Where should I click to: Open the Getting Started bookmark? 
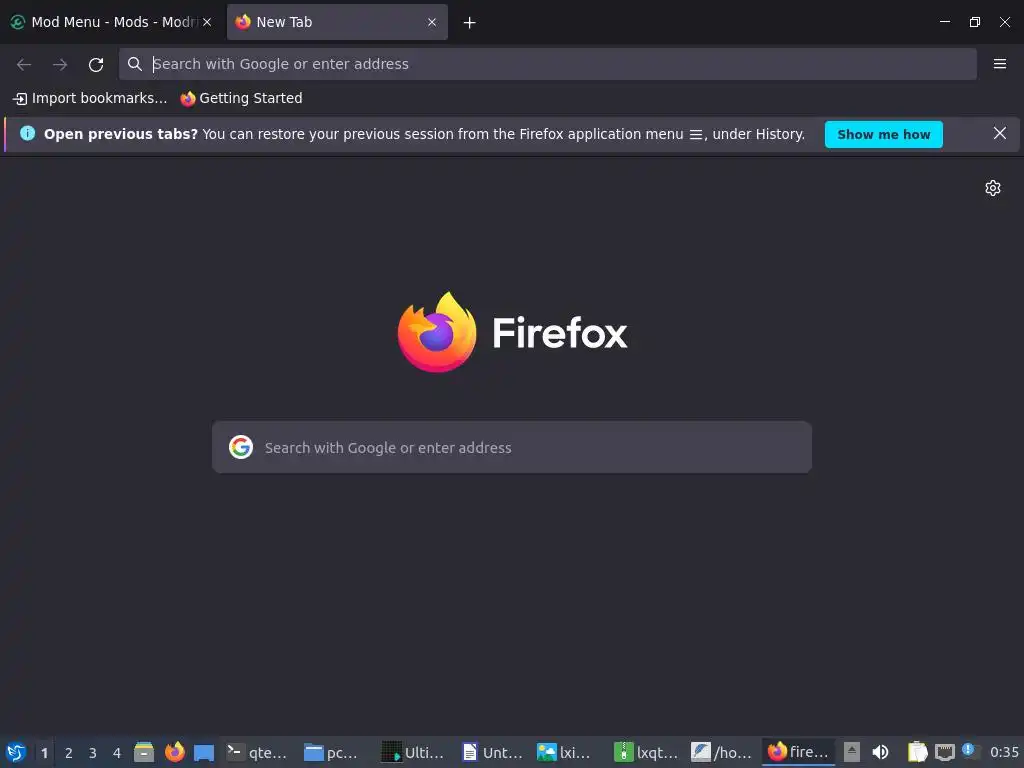point(242,99)
